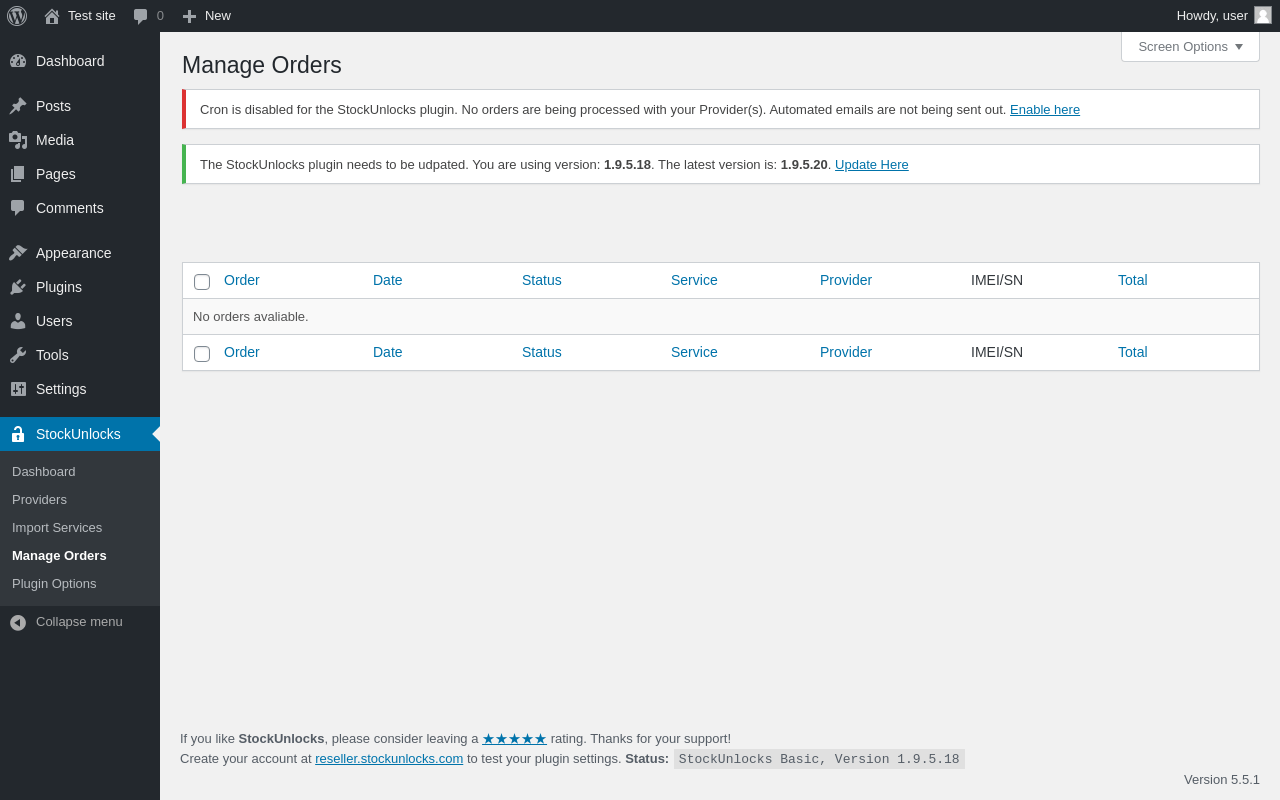Click the Update Here link

(872, 164)
